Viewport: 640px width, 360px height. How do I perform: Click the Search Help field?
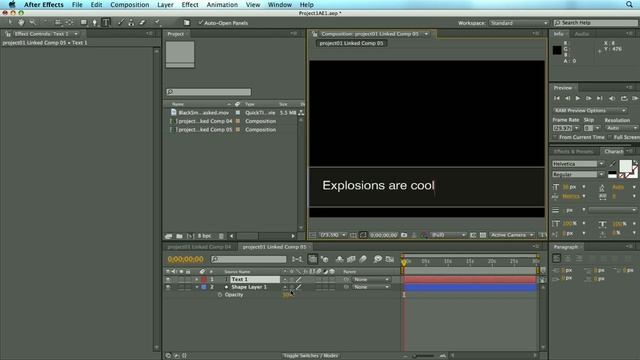(x=596, y=22)
